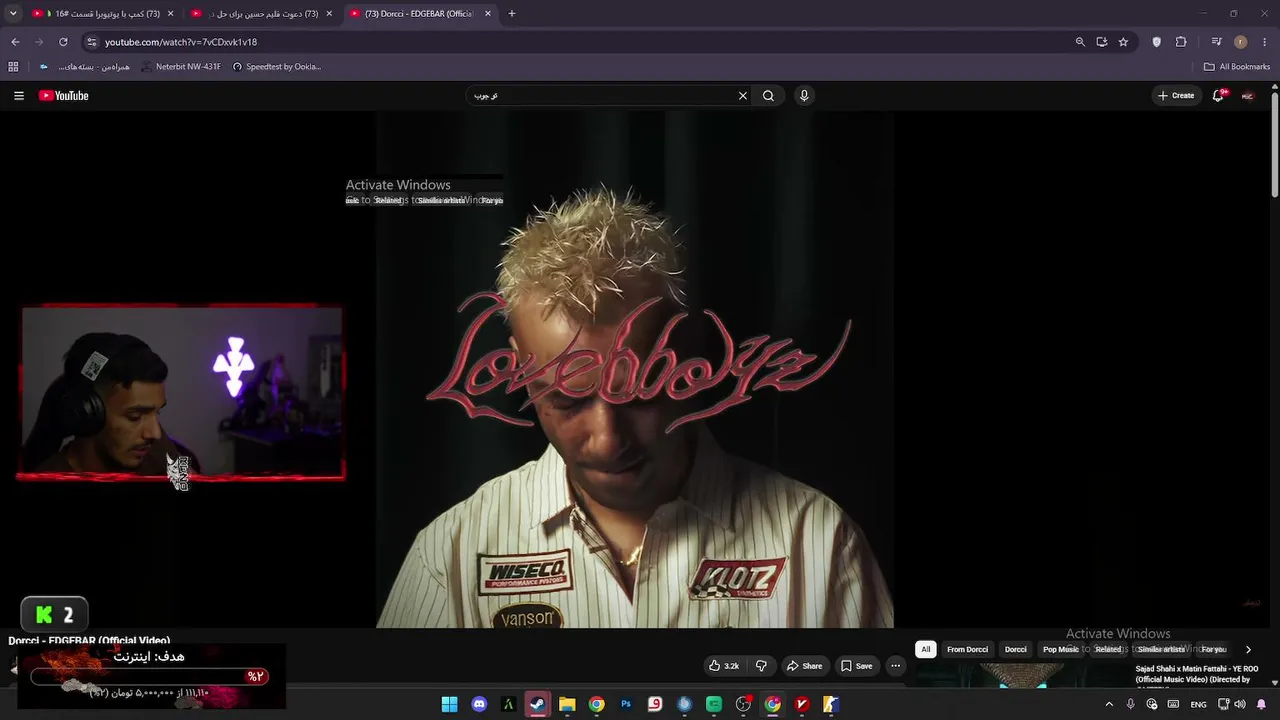
Task: View site information for youtube.com
Action: [92, 42]
